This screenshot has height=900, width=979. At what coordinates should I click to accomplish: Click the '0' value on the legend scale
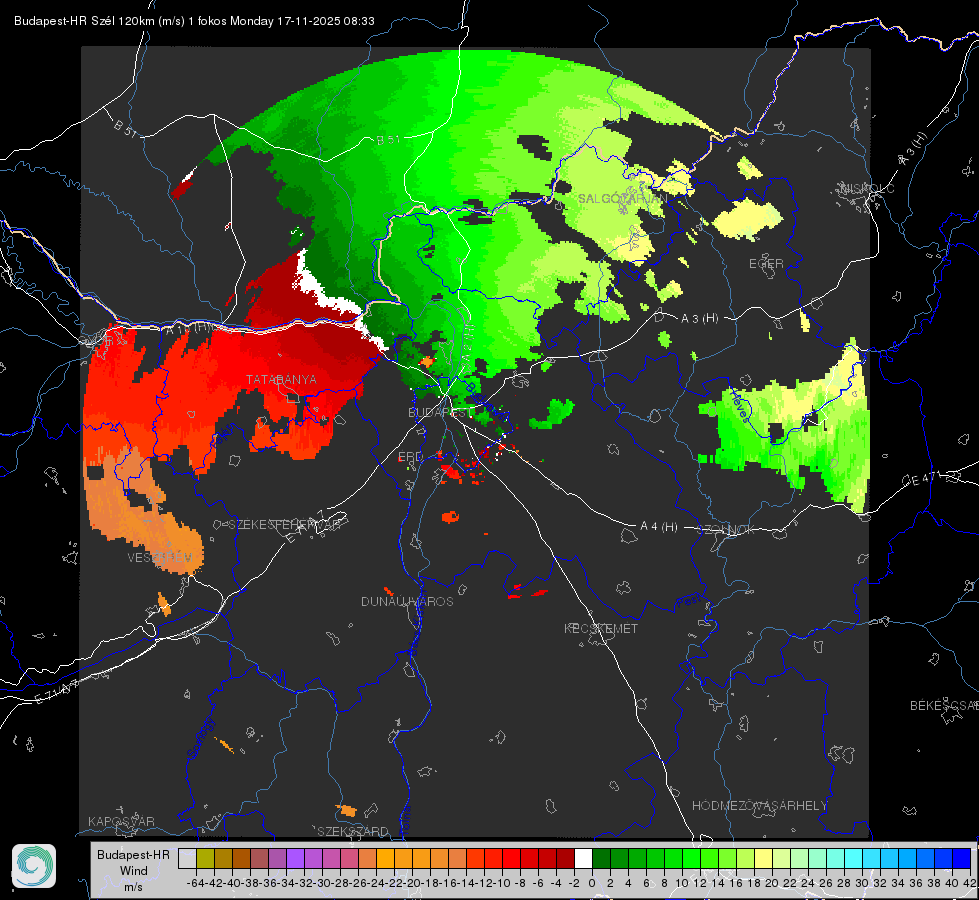592,883
